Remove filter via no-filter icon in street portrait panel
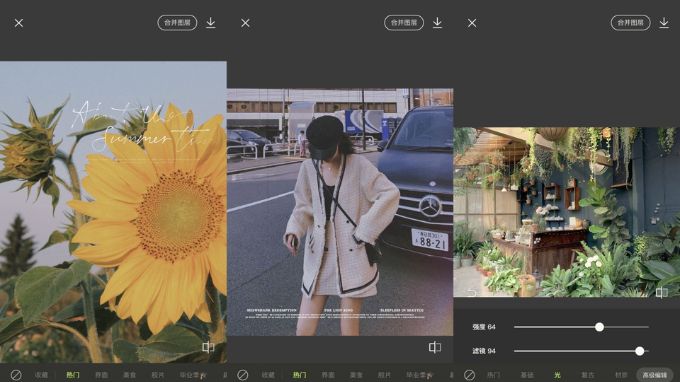680x382 pixels. (243, 375)
